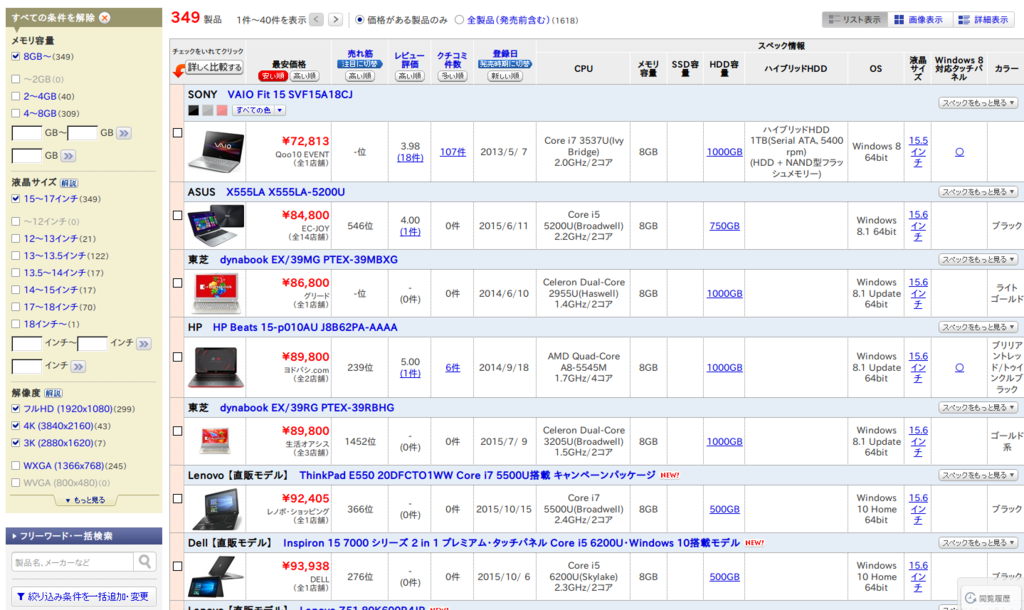Image resolution: width=1024 pixels, height=610 pixels.
Task: Go to previous results page arrow
Action: coord(316,20)
